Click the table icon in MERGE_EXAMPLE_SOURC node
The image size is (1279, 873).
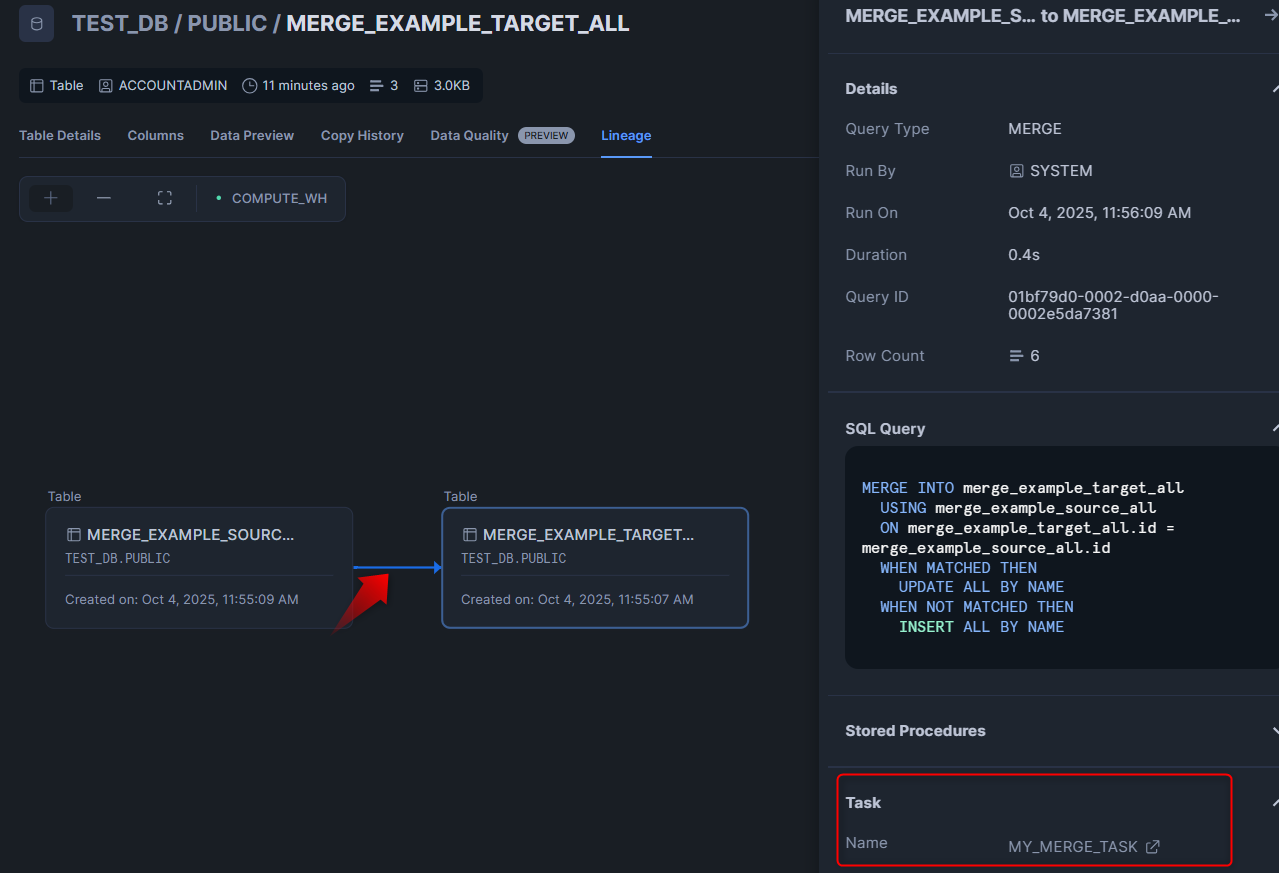pos(73,535)
